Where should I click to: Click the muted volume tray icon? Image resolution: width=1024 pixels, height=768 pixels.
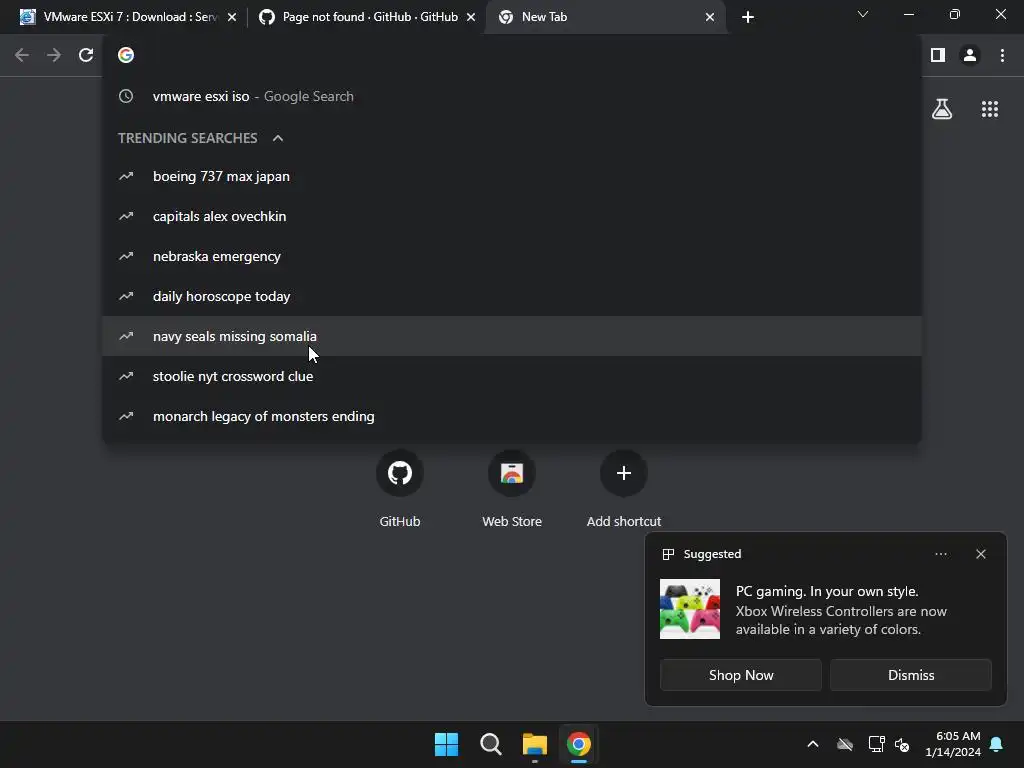902,744
